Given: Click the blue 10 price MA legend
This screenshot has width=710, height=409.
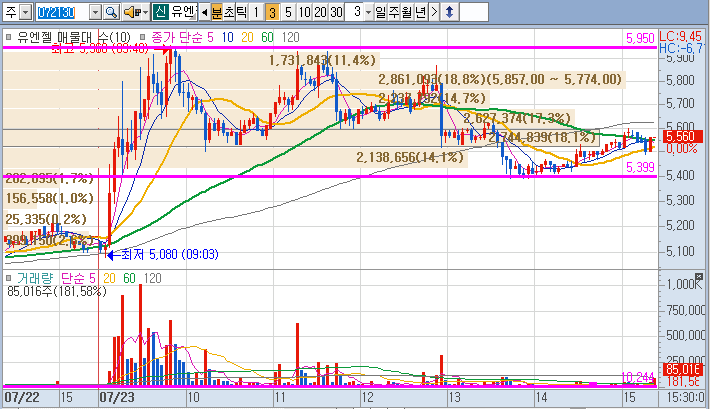Looking at the screenshot, I should (x=227, y=37).
